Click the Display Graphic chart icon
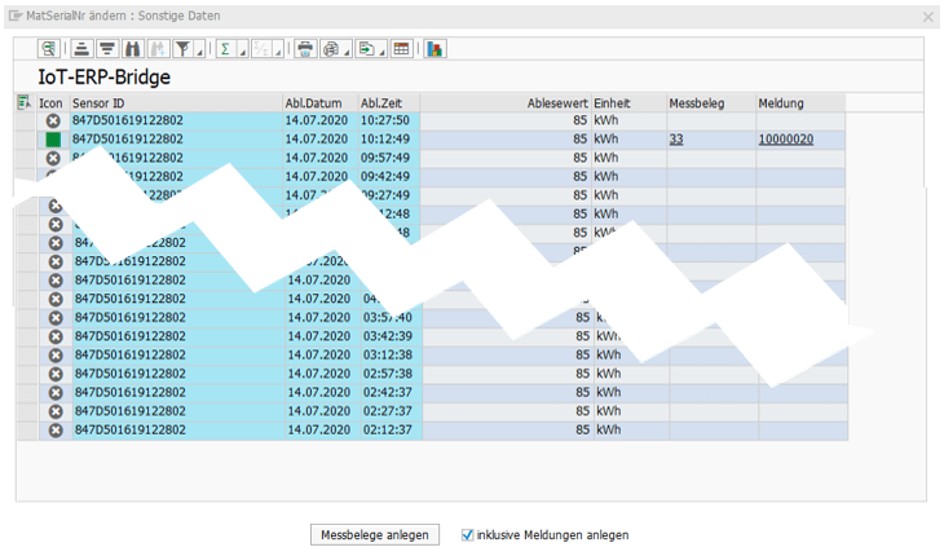Viewport: 944px width, 556px height. [434, 49]
